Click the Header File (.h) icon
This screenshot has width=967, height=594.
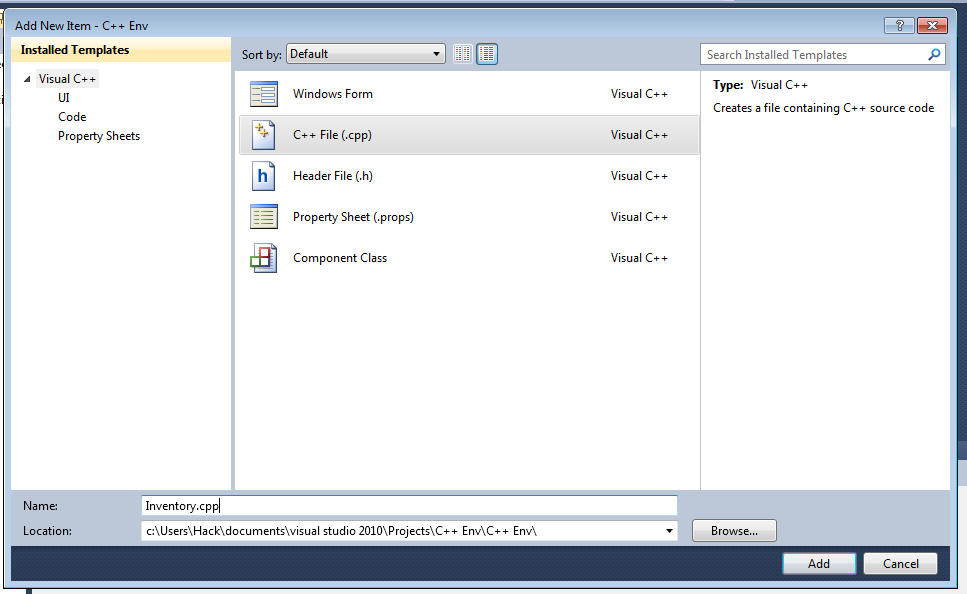tap(263, 176)
